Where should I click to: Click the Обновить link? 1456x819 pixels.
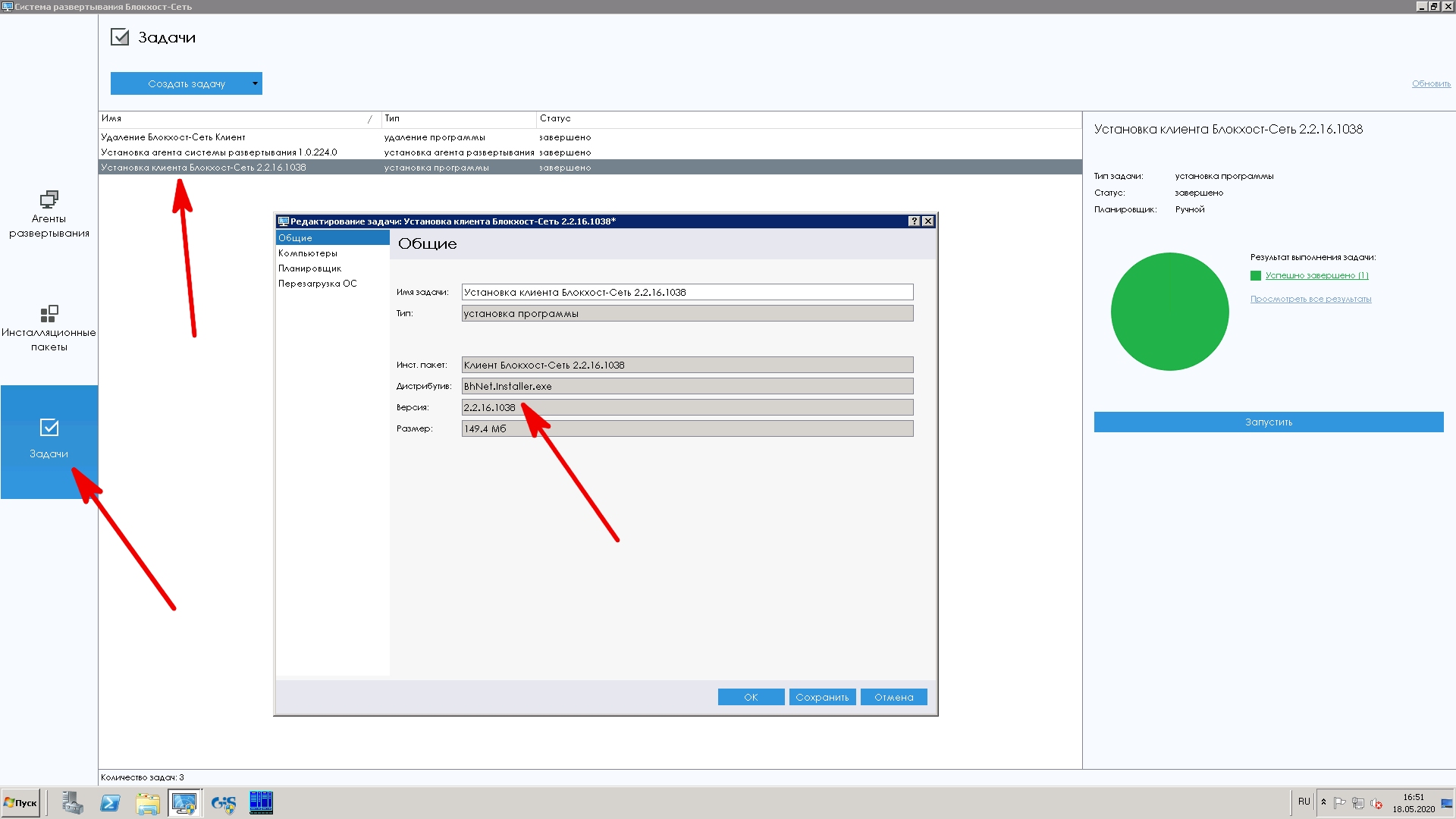(x=1431, y=83)
